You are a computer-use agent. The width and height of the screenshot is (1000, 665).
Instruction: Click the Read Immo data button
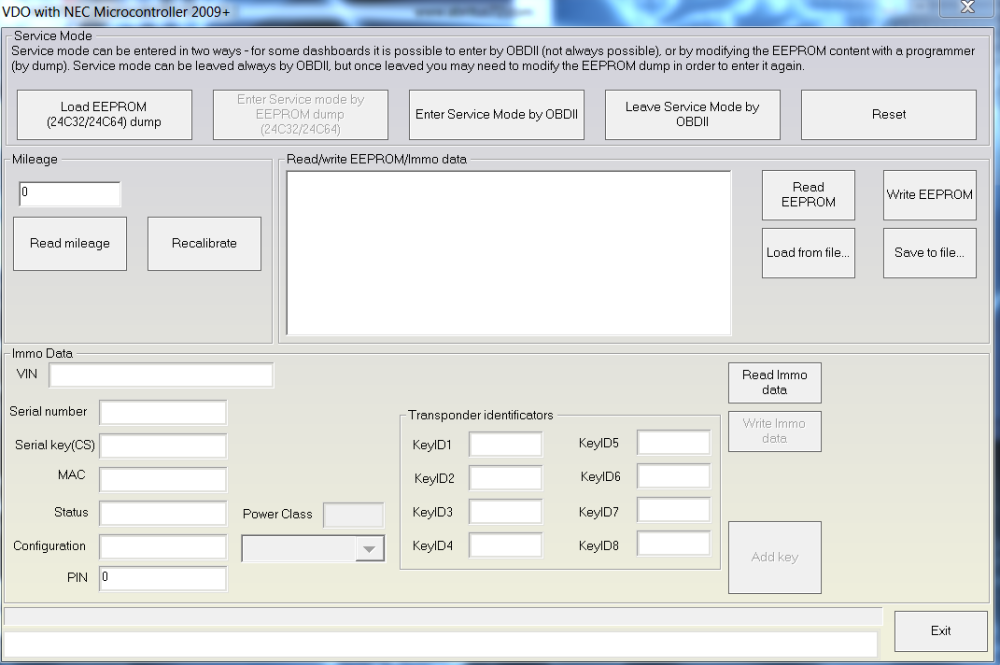[774, 383]
